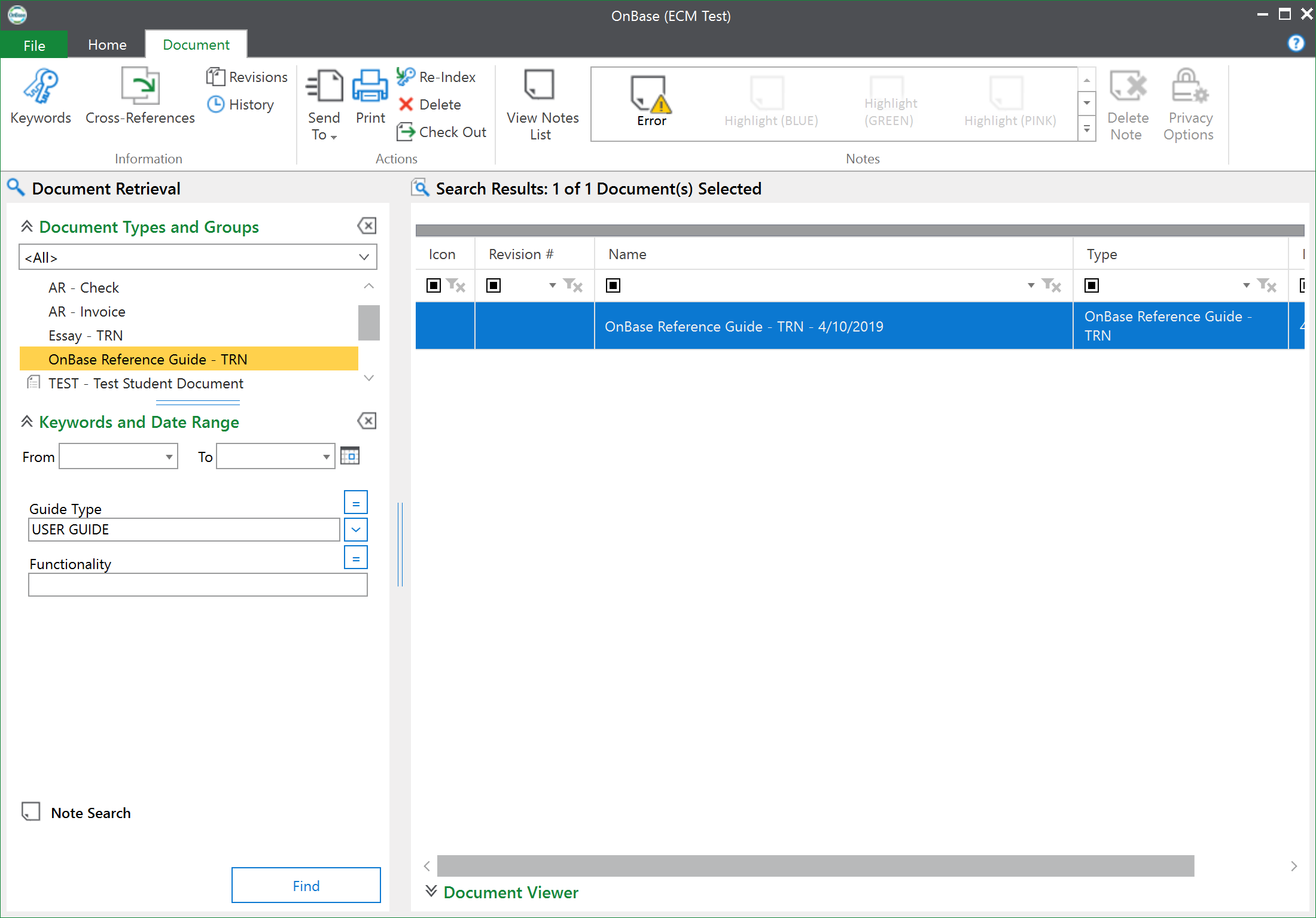The height and width of the screenshot is (918, 1316).
Task: Click the Find button
Action: coord(306,885)
